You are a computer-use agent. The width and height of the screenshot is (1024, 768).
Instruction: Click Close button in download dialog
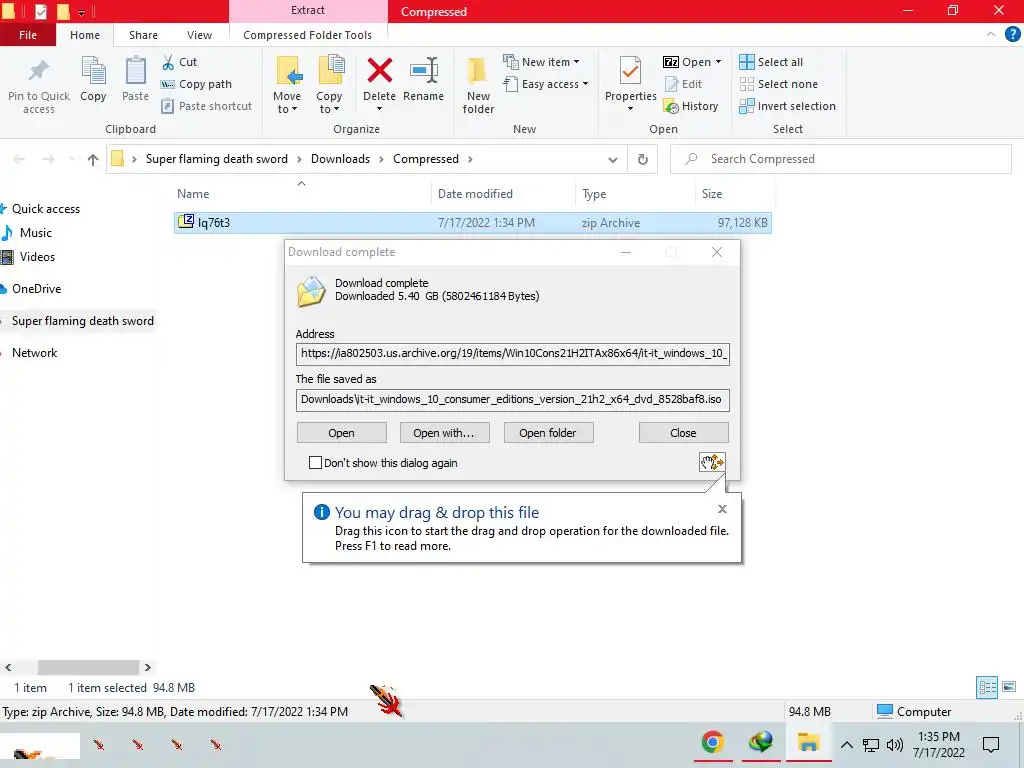683,433
